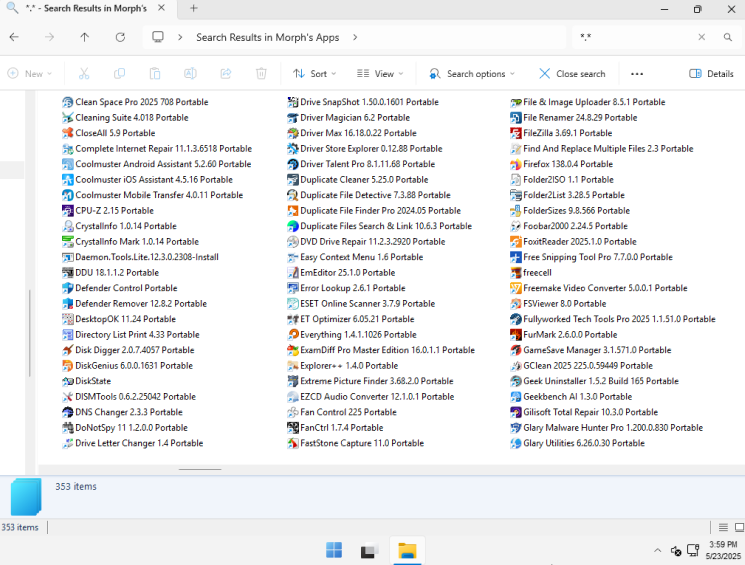745x565 pixels.
Task: Select Fan Control 225 Portable
Action: tap(342, 412)
